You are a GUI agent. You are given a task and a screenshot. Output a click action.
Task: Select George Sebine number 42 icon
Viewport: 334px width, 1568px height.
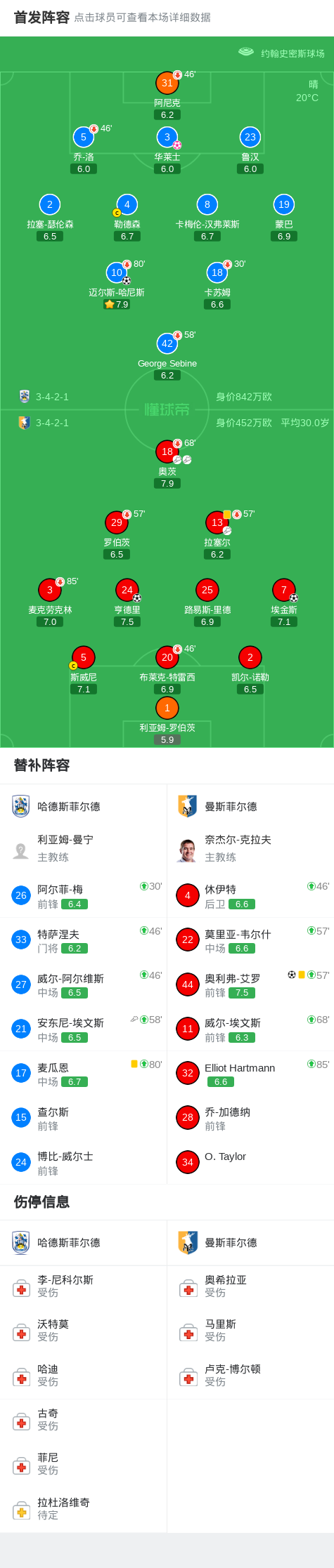[167, 343]
